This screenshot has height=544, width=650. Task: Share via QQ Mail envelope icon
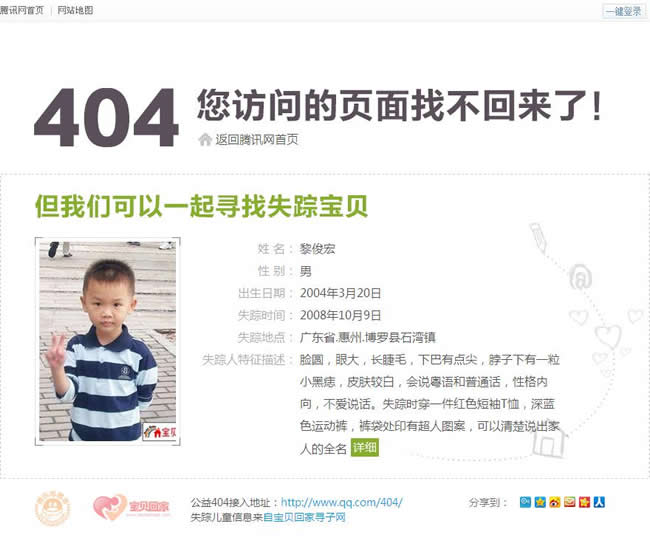(570, 502)
